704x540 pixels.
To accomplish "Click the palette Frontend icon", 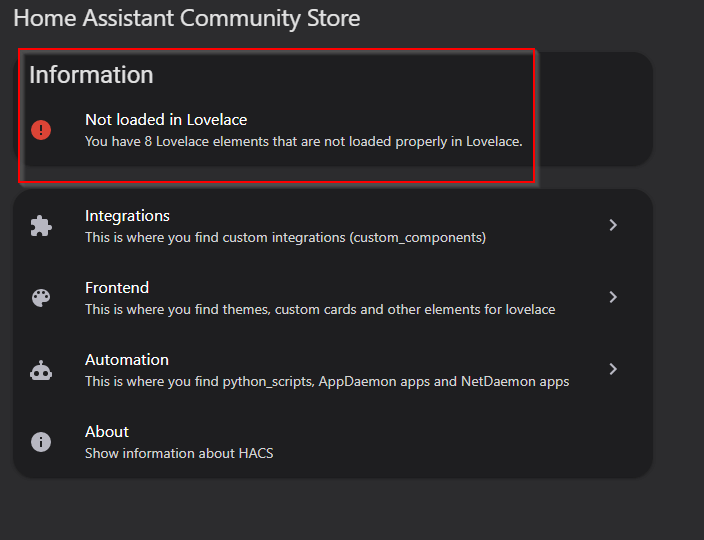I will [41, 298].
